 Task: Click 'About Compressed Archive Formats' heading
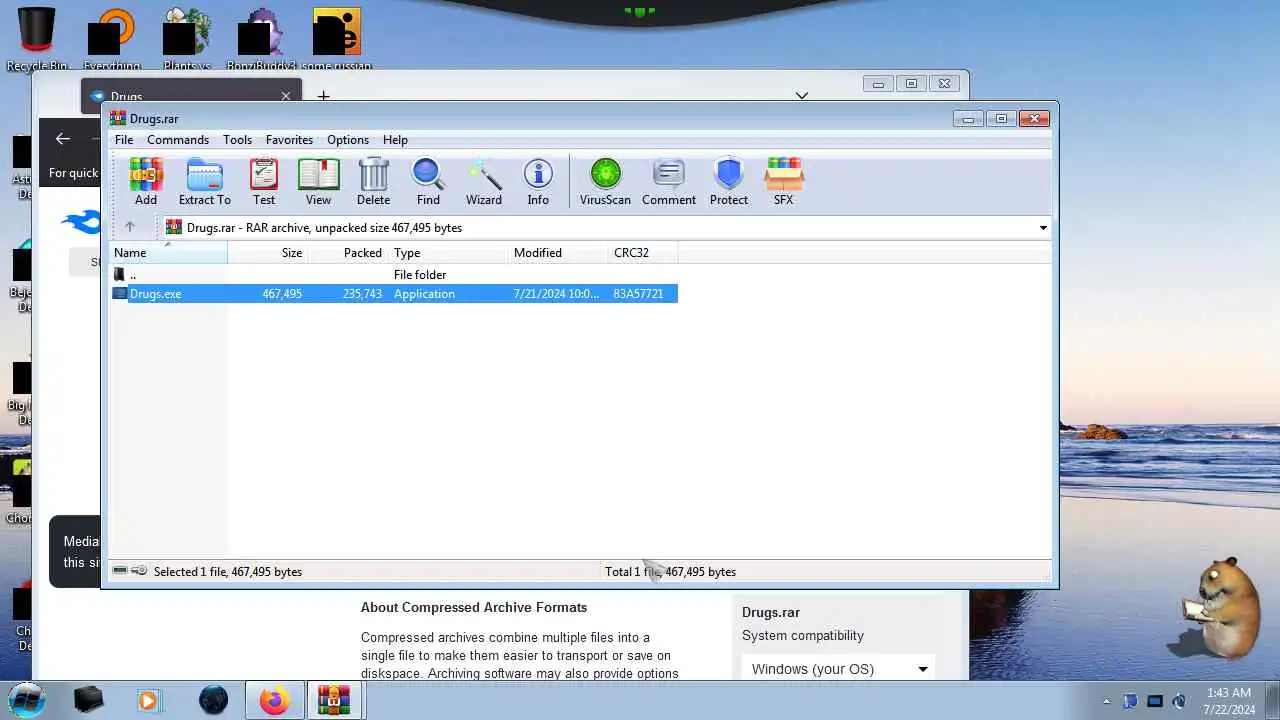pos(474,607)
